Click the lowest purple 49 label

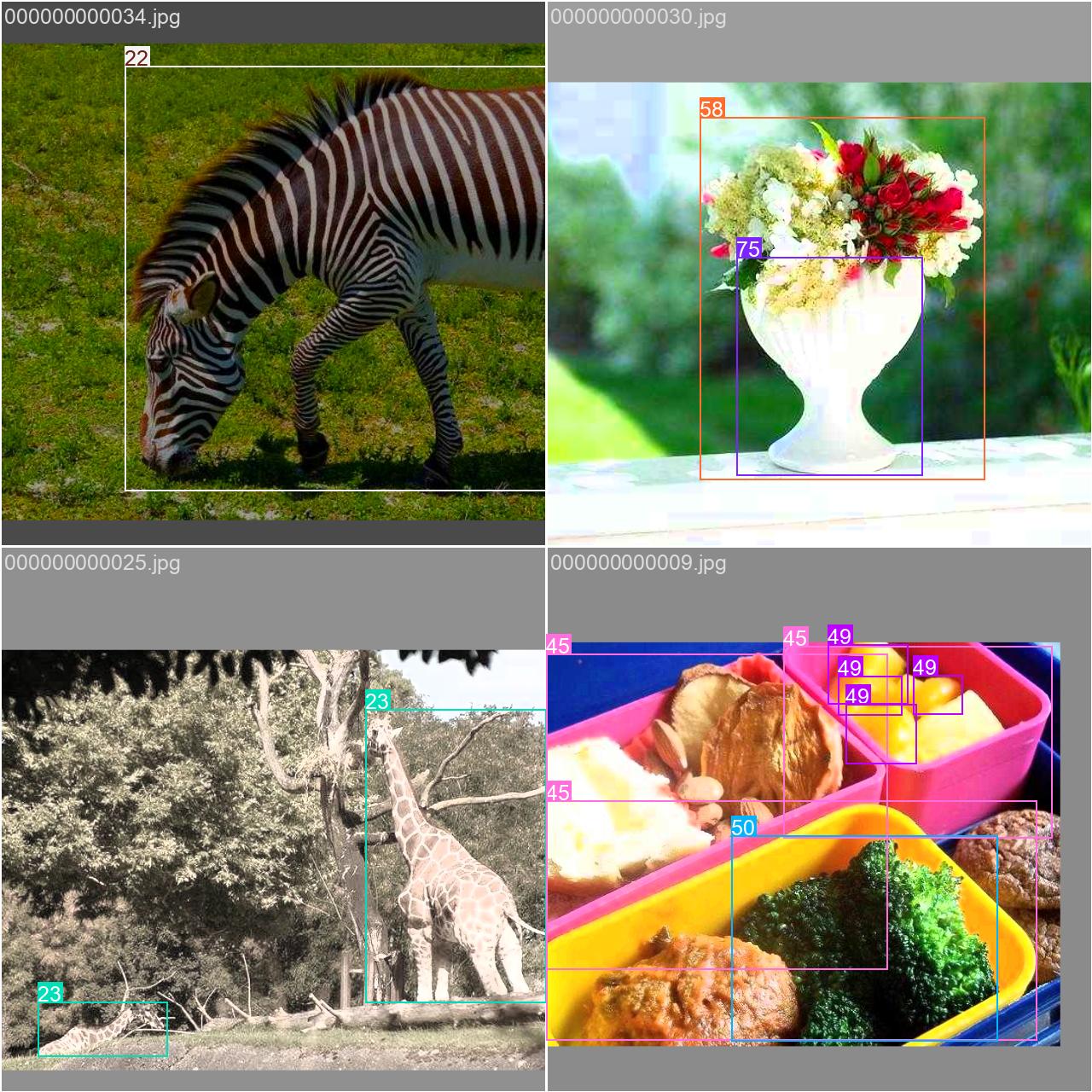[x=857, y=696]
